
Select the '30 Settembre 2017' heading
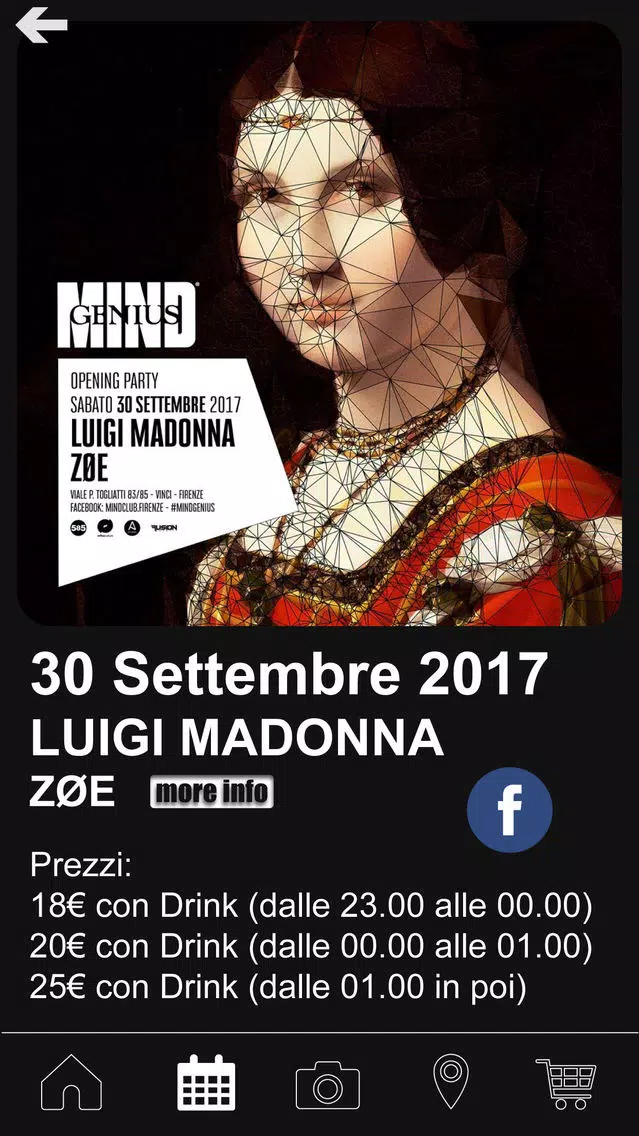click(x=288, y=674)
